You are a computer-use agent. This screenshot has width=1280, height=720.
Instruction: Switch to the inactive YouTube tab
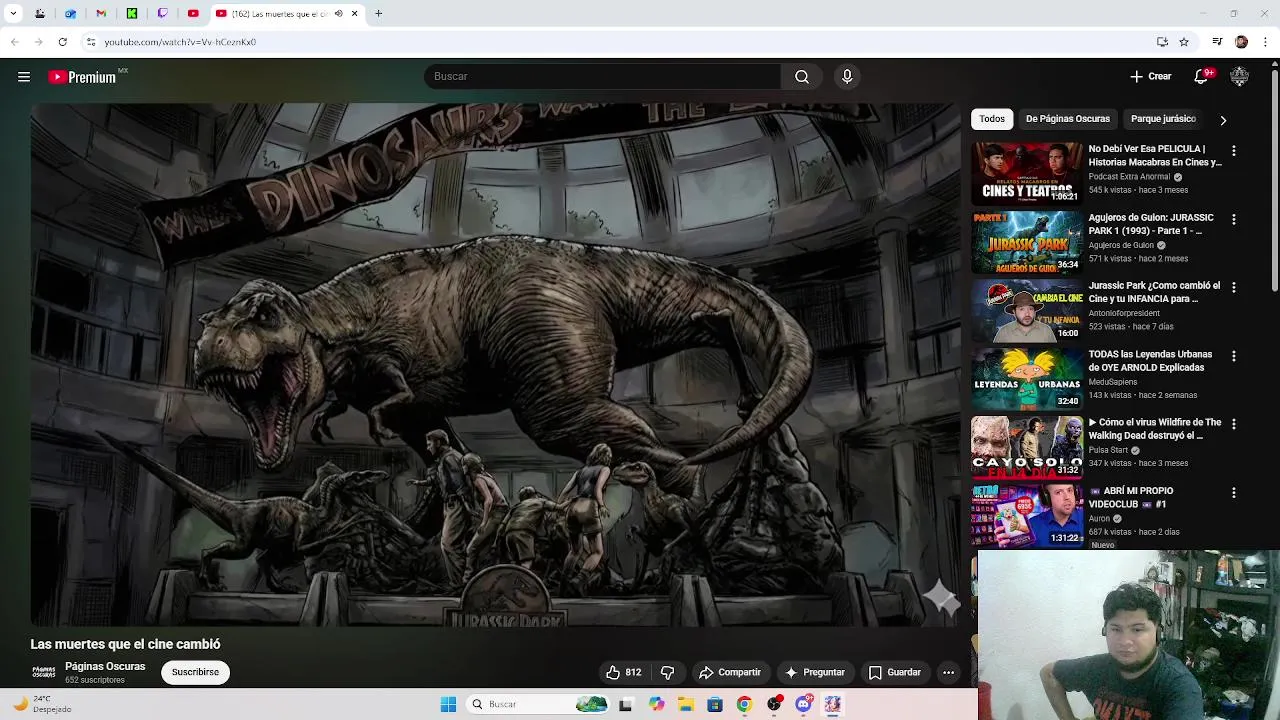193,14
